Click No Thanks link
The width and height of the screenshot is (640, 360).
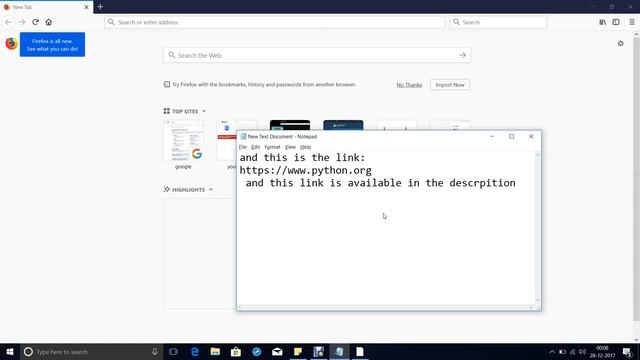[409, 85]
